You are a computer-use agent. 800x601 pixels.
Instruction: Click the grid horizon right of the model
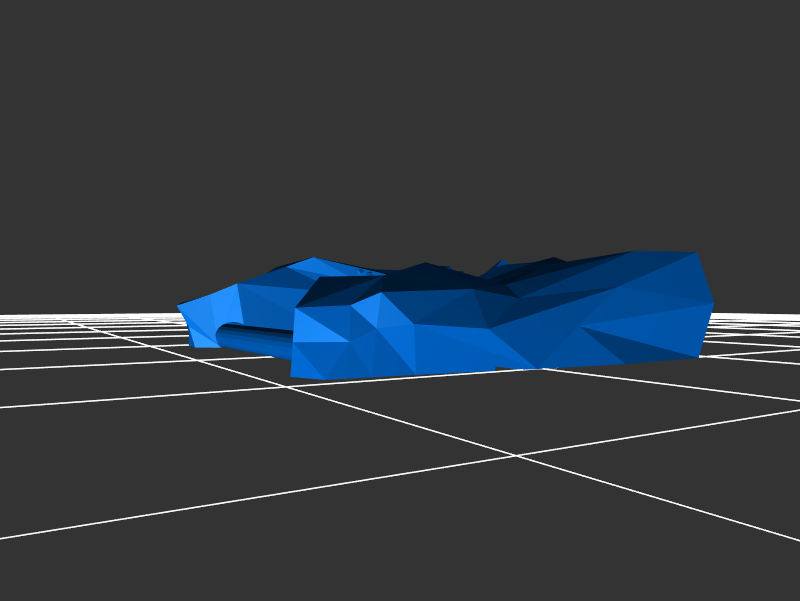(760, 317)
